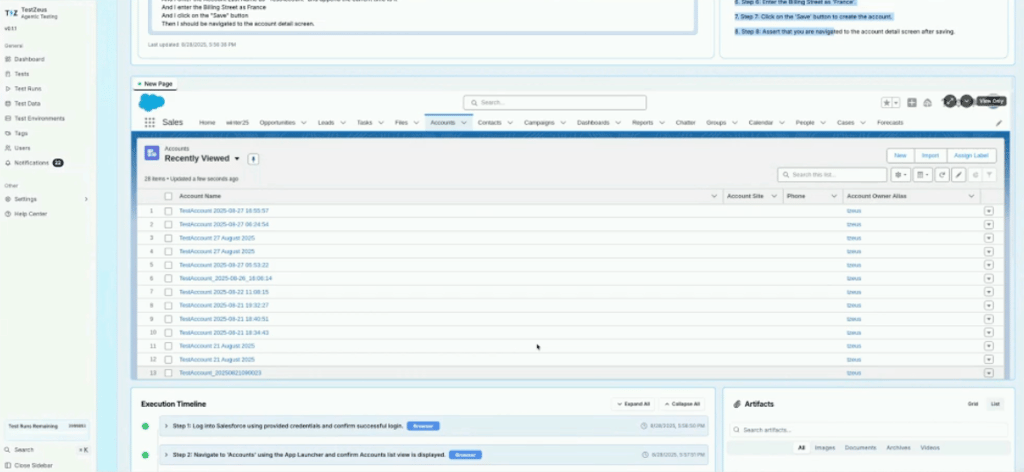Open Test Data in the sidebar

click(27, 104)
